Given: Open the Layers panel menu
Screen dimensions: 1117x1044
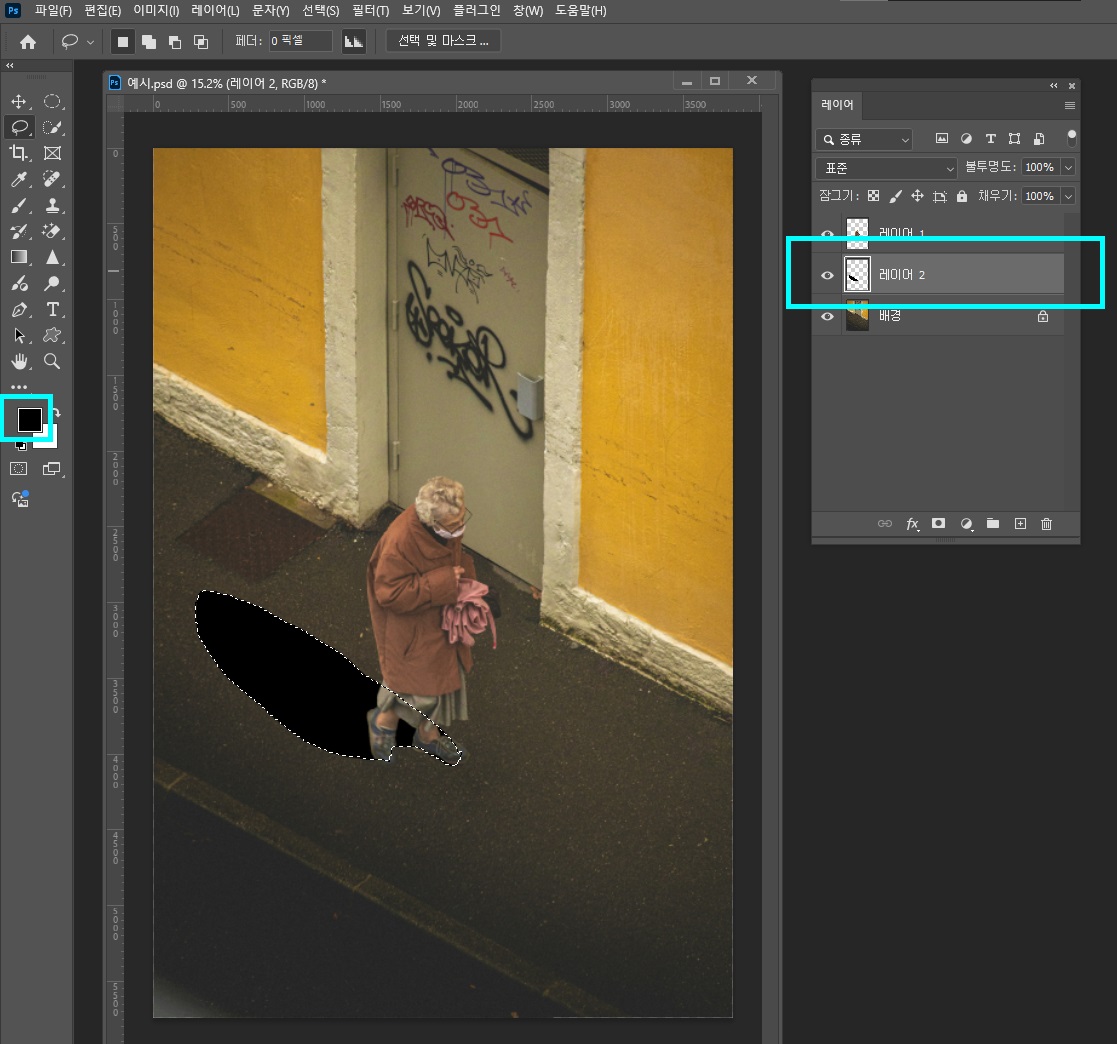Looking at the screenshot, I should (1069, 105).
